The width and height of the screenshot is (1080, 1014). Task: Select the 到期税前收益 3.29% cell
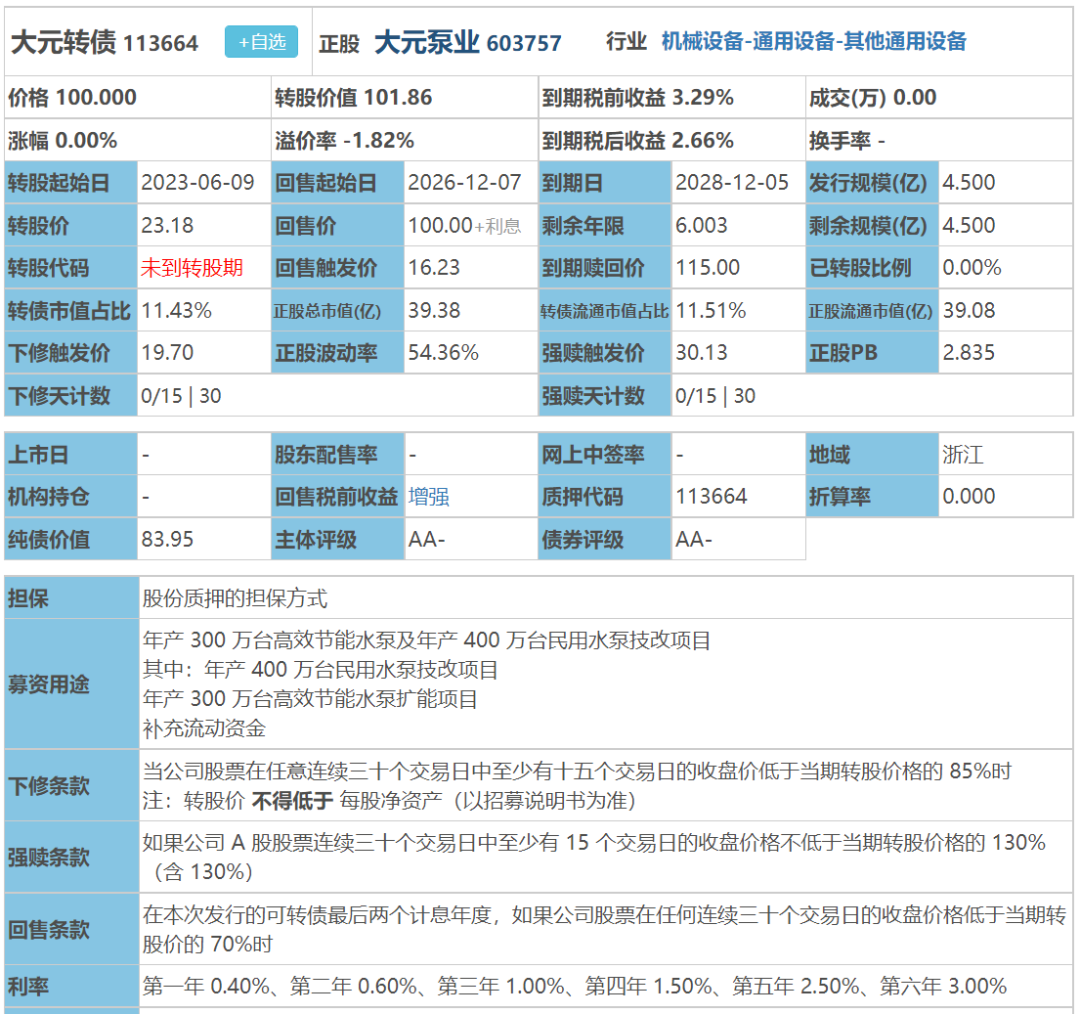(672, 98)
